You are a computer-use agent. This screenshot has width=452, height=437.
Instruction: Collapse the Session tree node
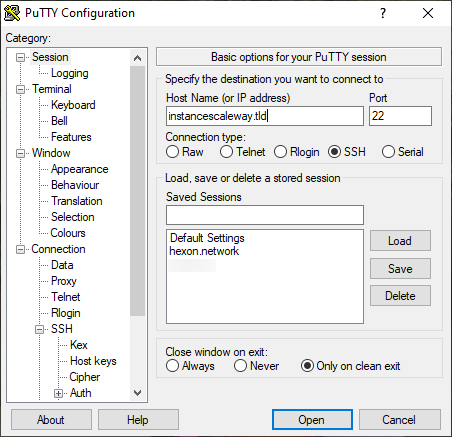(21, 57)
